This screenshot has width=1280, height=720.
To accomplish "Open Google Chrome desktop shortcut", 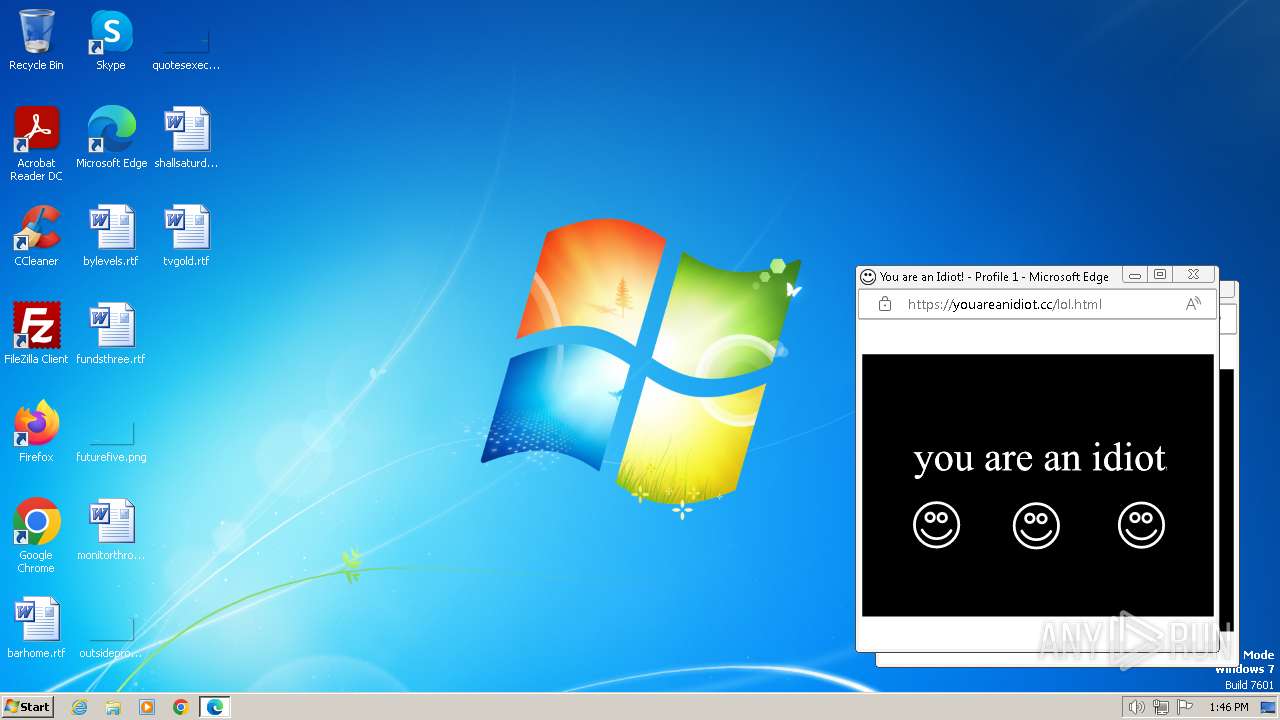I will [36, 535].
